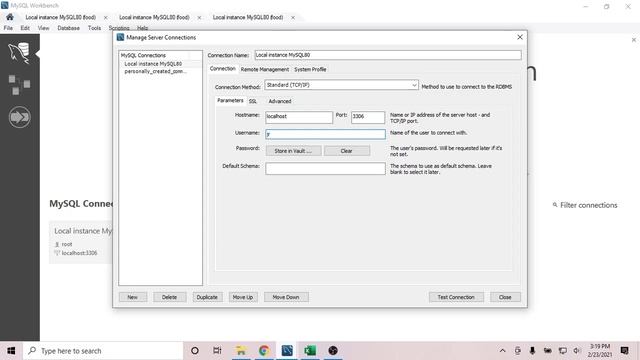640x360 pixels.
Task: Open the View menu
Action: pos(43,28)
